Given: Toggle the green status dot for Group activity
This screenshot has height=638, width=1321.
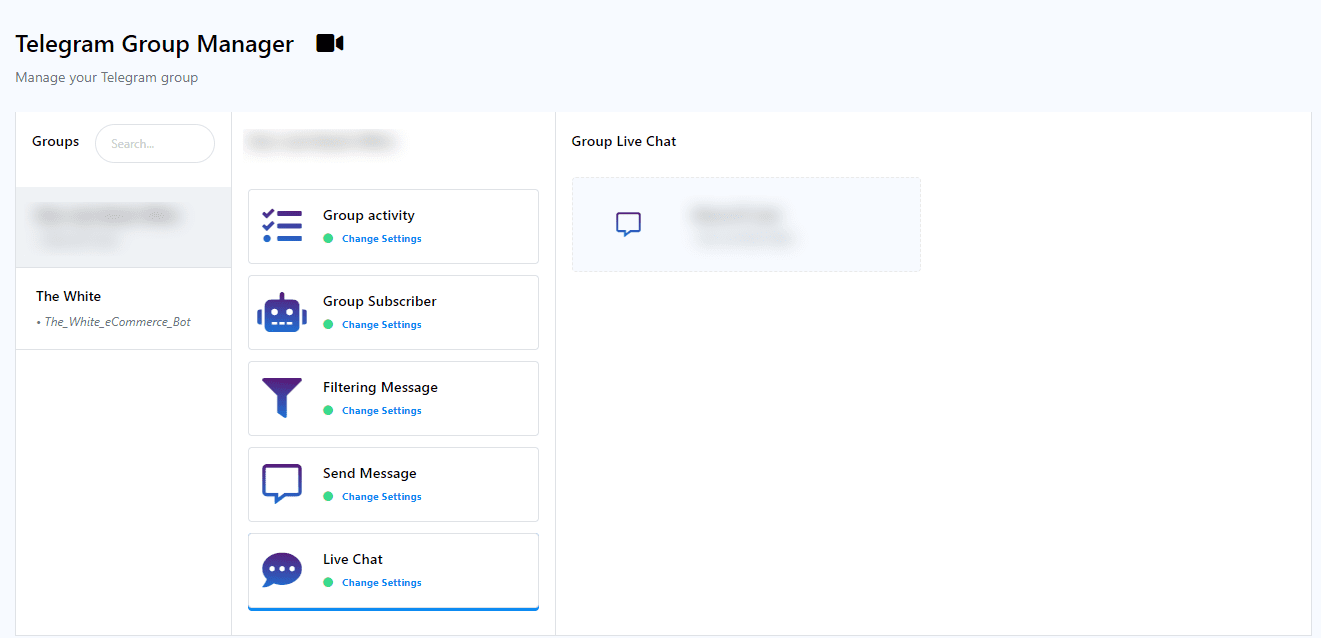Looking at the screenshot, I should pos(327,239).
